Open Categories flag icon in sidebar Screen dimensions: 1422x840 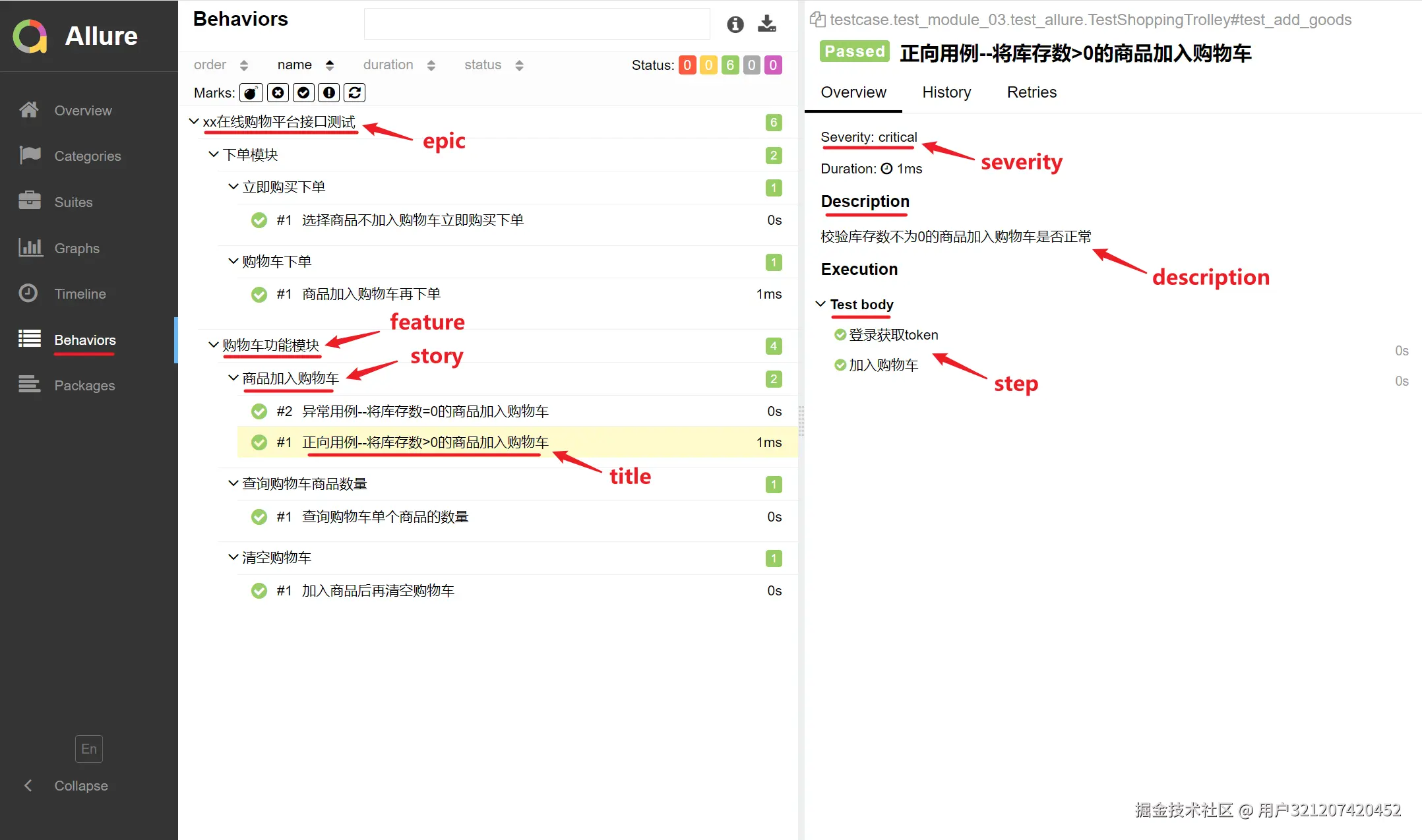pos(30,156)
